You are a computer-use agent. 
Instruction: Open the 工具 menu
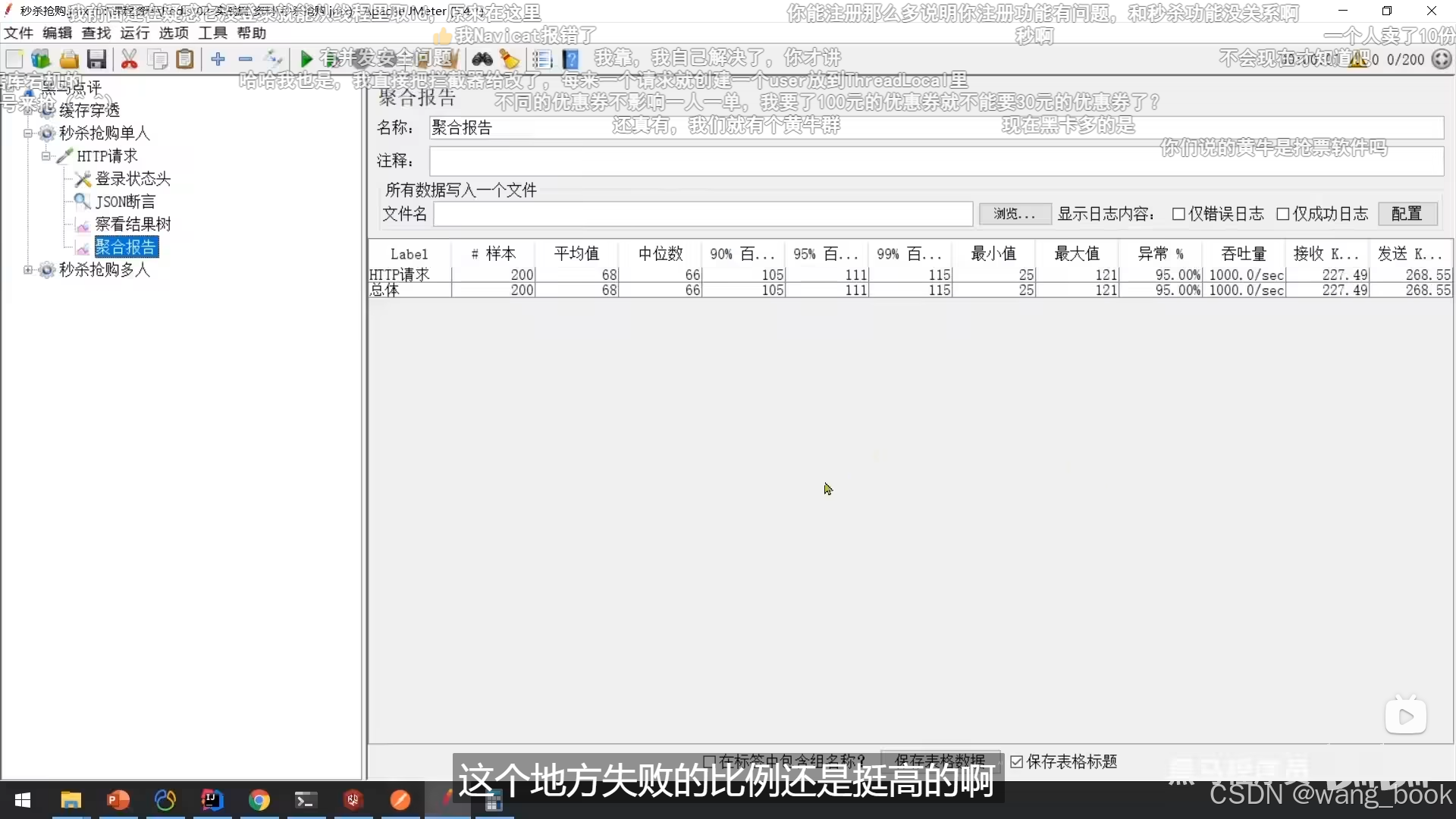213,33
